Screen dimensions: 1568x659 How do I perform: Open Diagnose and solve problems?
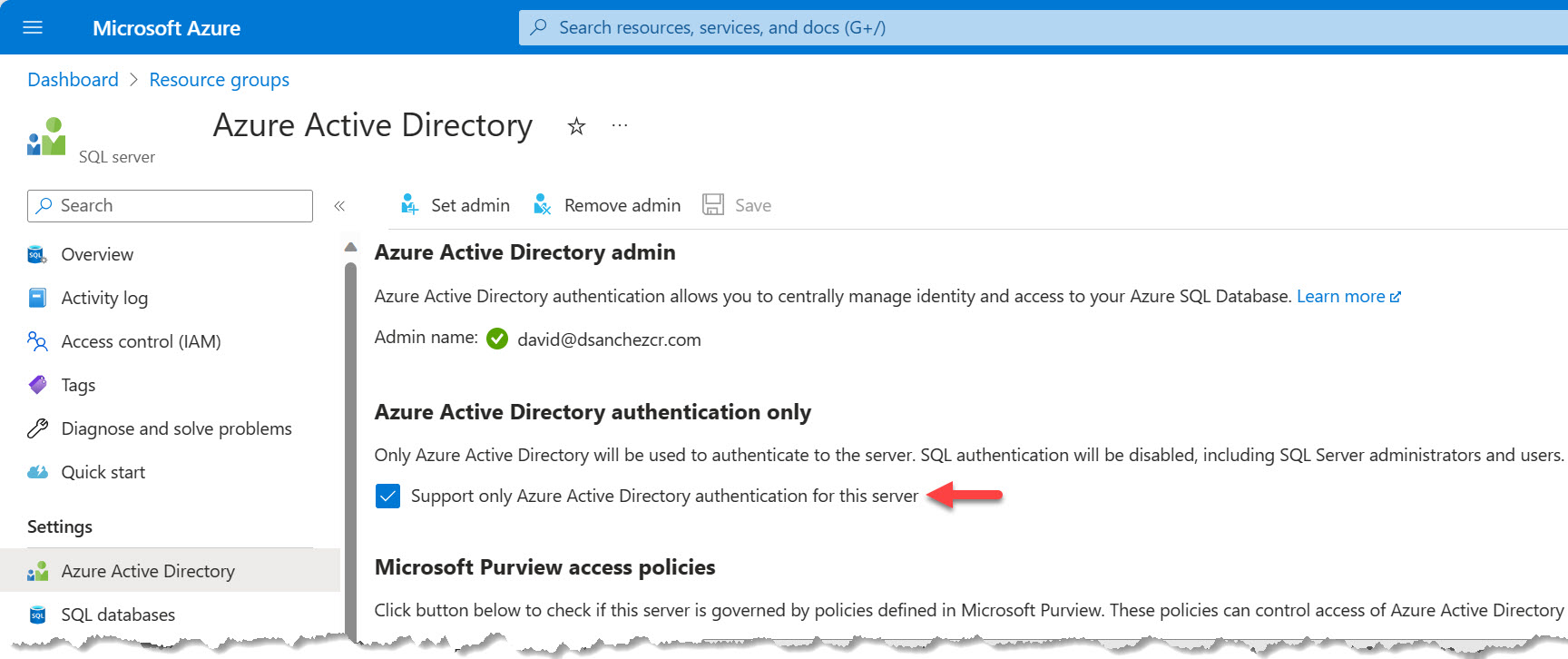click(176, 428)
